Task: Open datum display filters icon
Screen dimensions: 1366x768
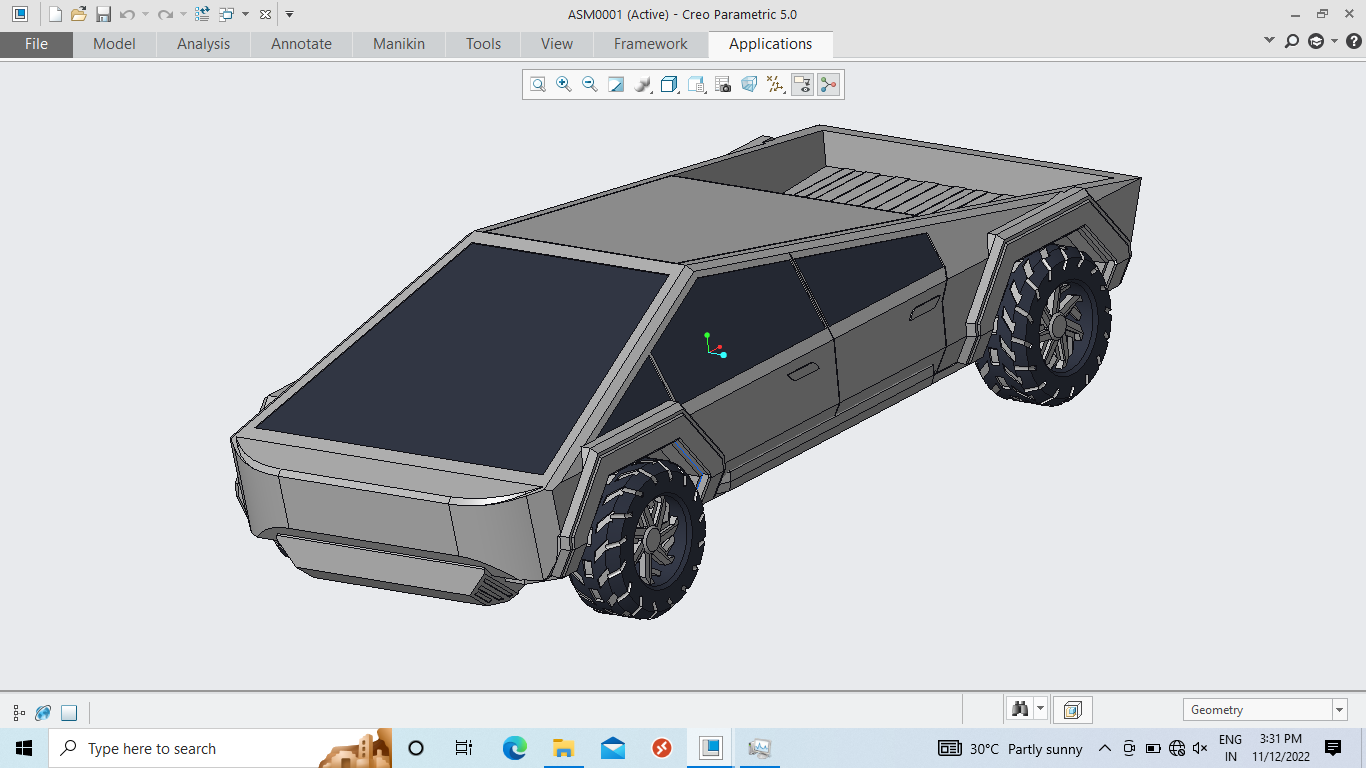Action: tap(775, 85)
